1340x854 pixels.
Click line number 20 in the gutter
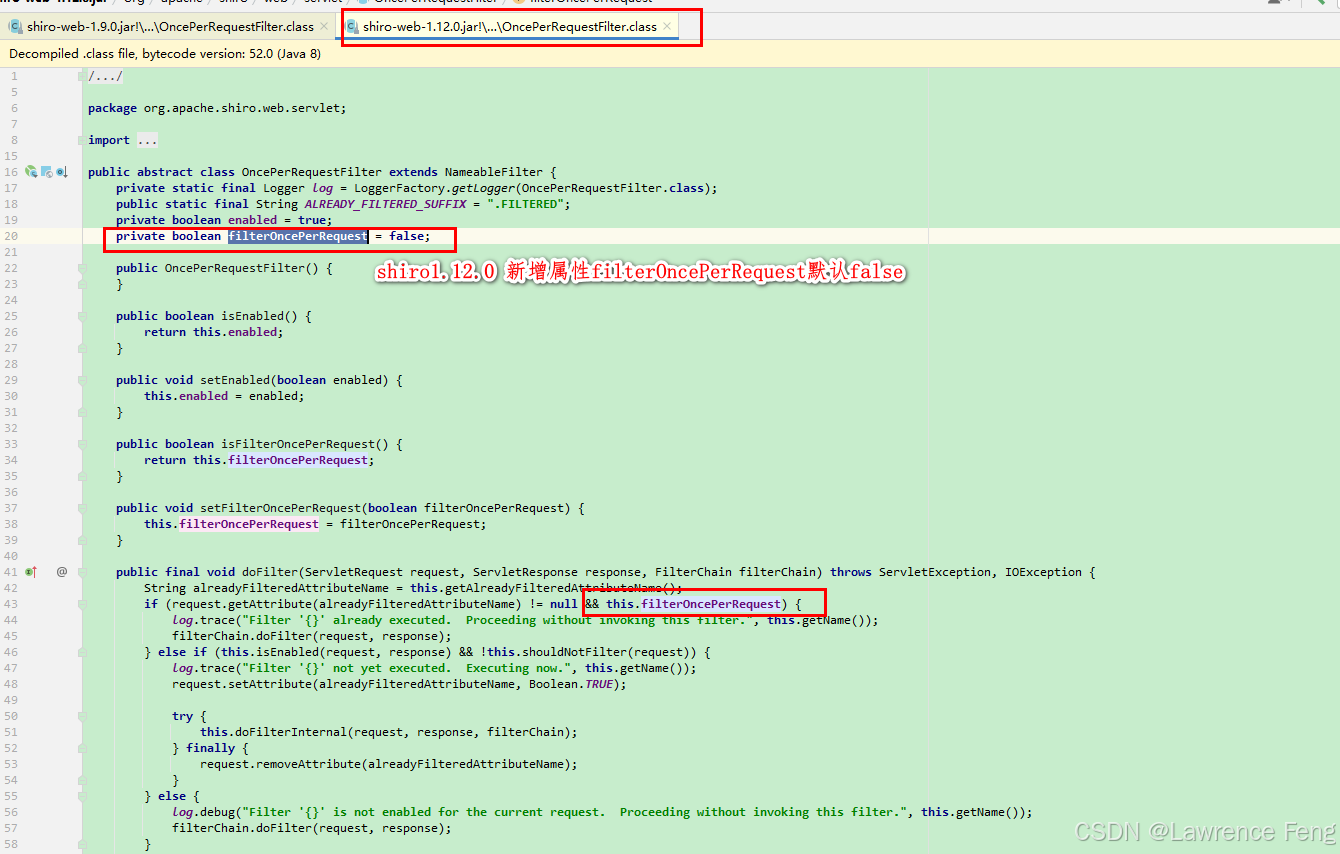[13, 236]
